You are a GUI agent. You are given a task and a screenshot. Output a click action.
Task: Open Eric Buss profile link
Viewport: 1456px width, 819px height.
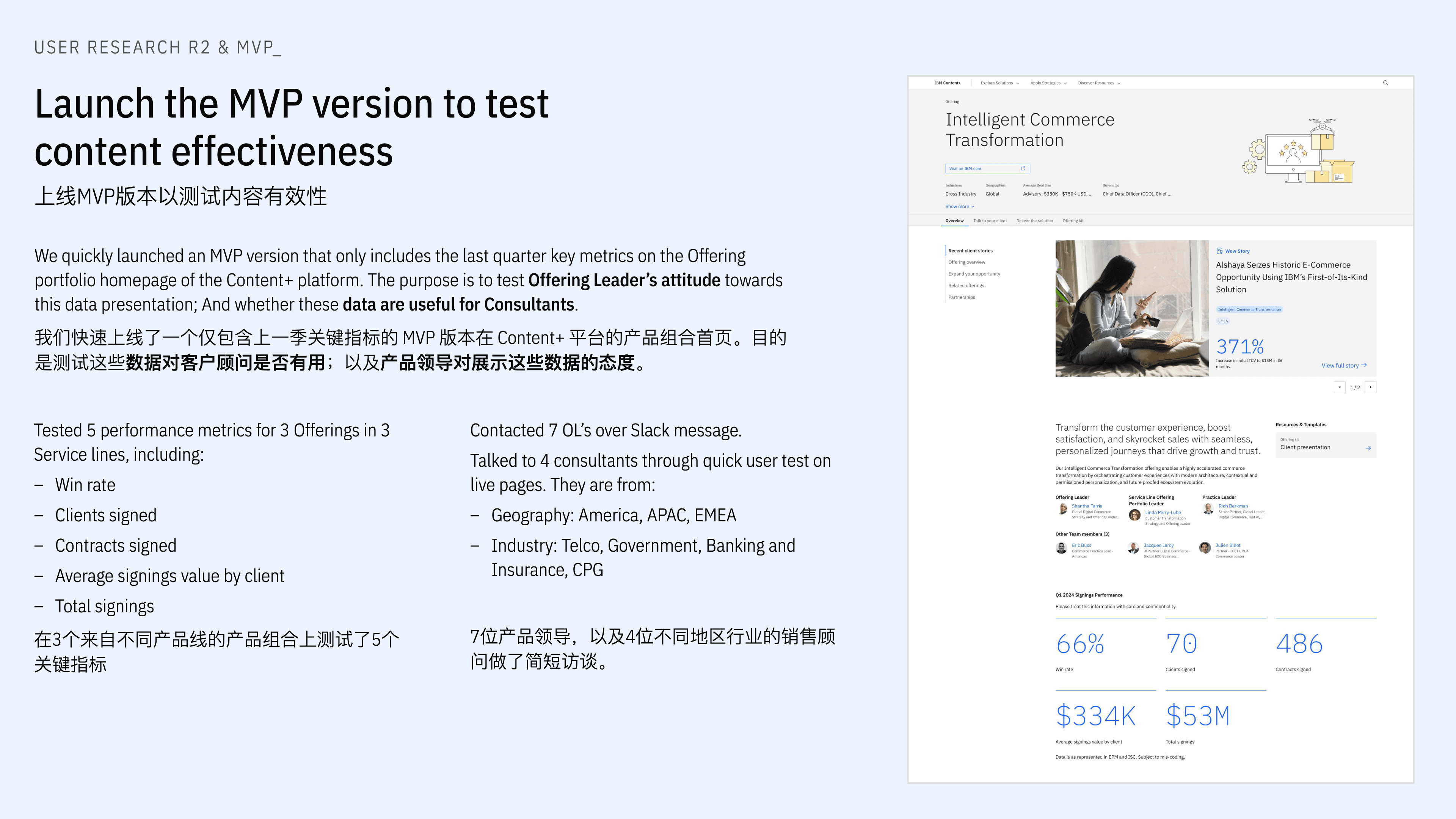[1081, 546]
